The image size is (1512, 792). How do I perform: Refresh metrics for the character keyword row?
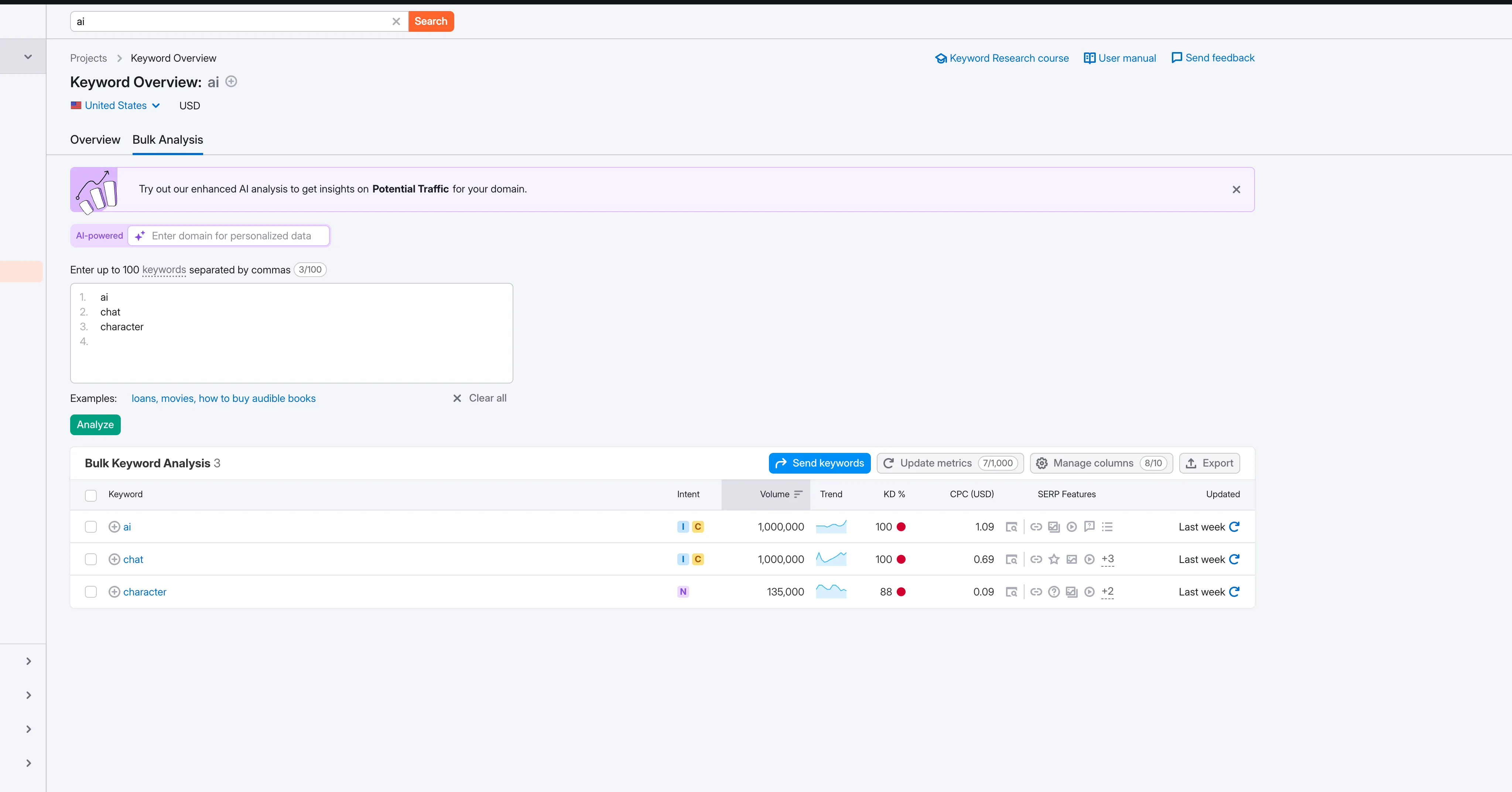coord(1234,592)
